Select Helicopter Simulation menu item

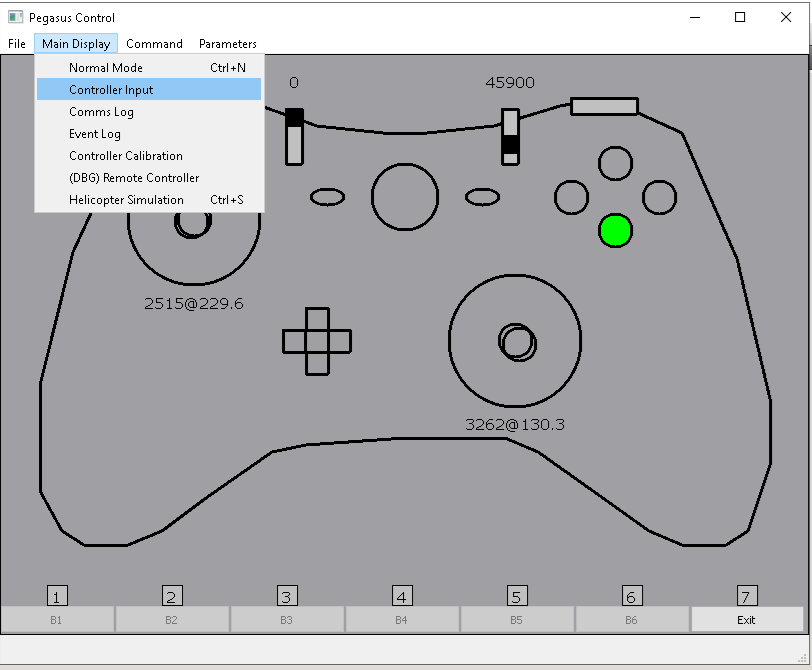(x=126, y=200)
